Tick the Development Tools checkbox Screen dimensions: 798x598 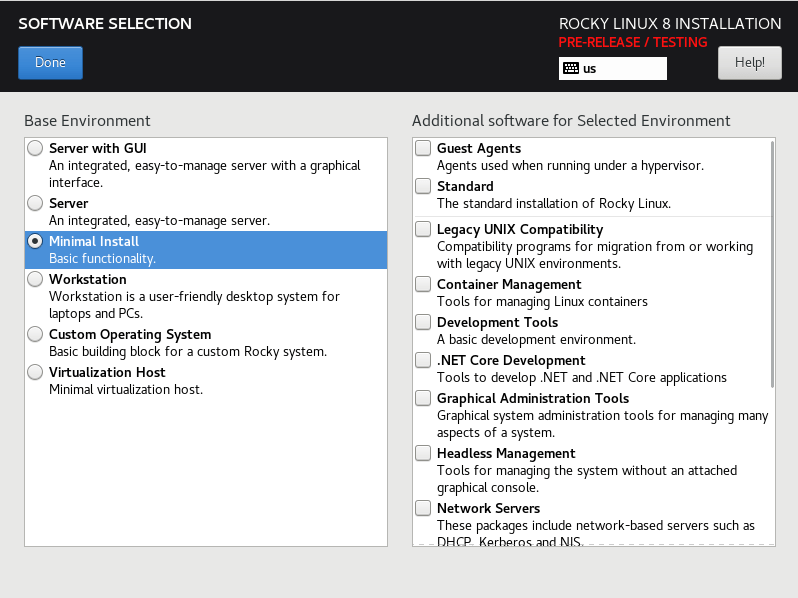tap(423, 322)
